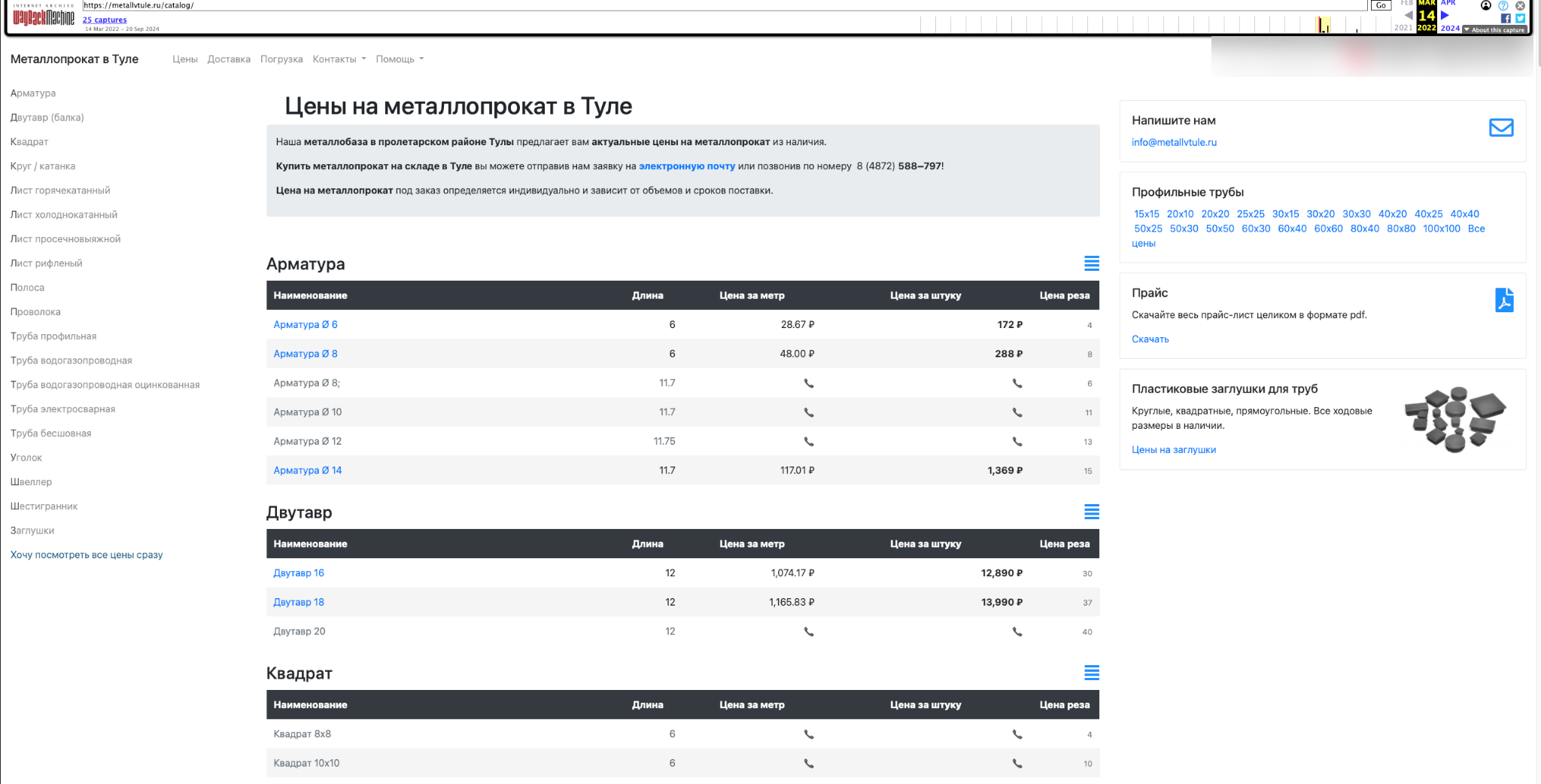Select 100x100 profile pipe size link
Screen dimensions: 1541x784
(x=1441, y=229)
